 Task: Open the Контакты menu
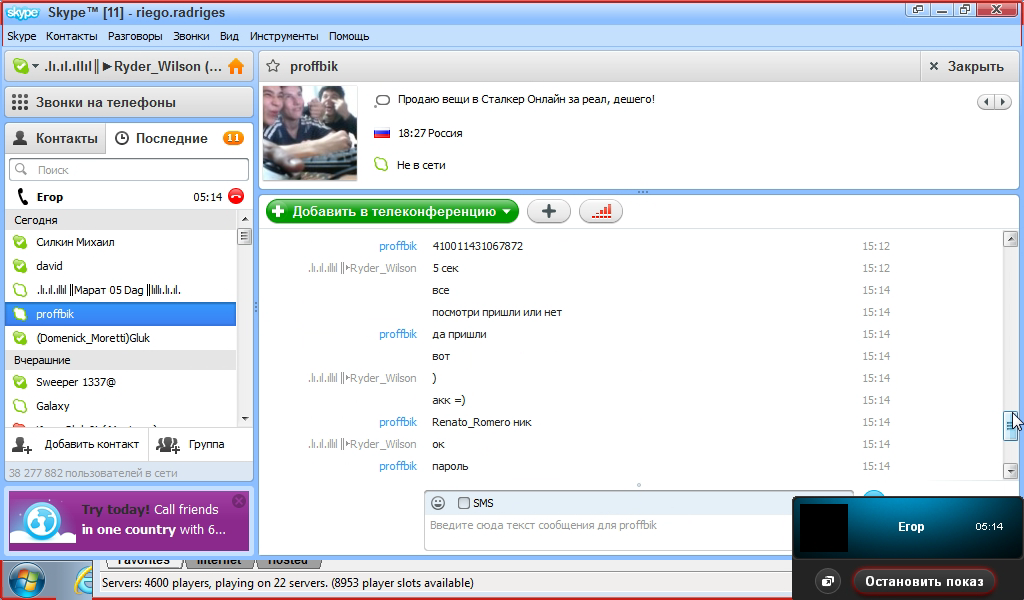click(72, 36)
